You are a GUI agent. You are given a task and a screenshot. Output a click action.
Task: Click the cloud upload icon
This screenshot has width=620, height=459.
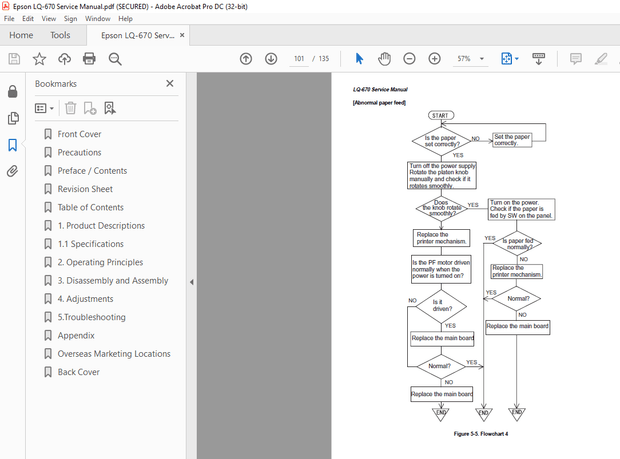pos(64,59)
